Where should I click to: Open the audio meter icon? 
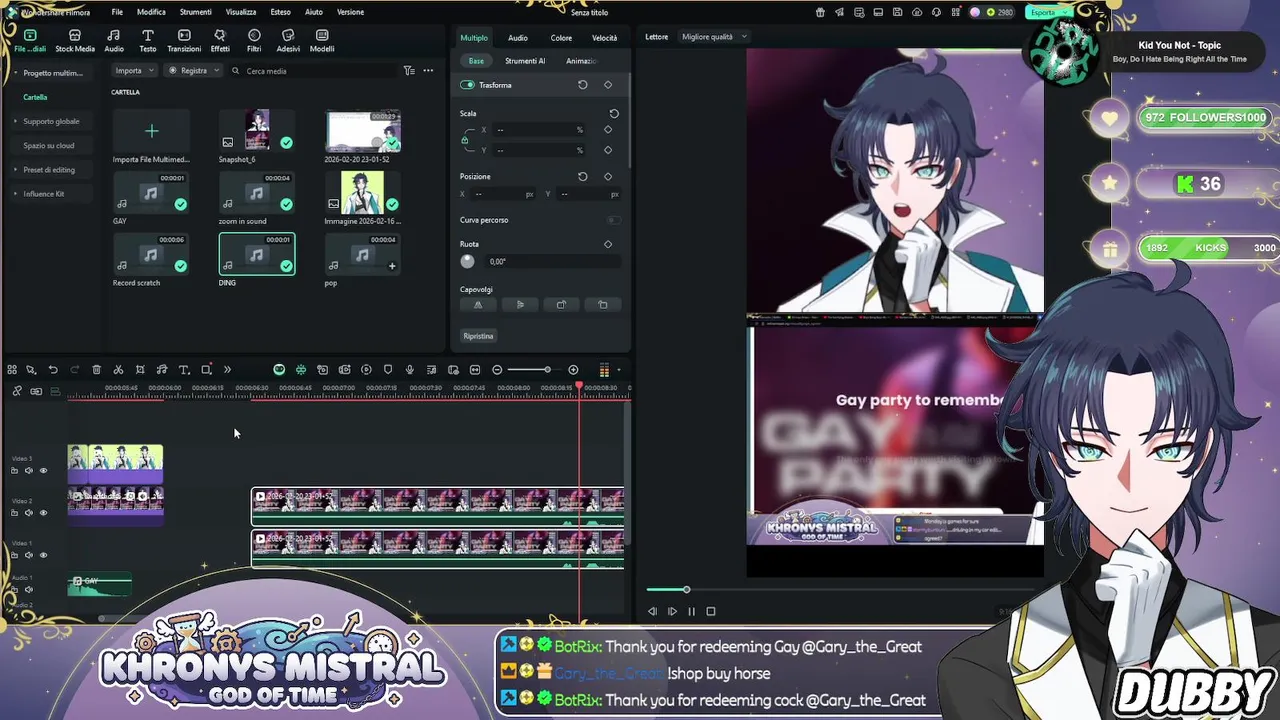604,370
